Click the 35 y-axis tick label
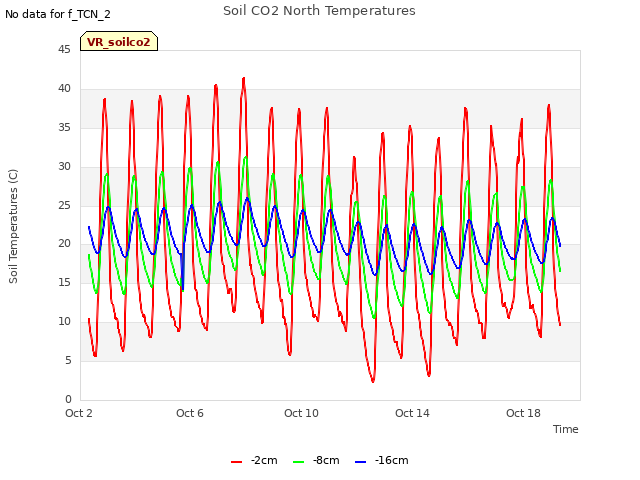Viewport: 640px width, 480px height. click(64, 127)
